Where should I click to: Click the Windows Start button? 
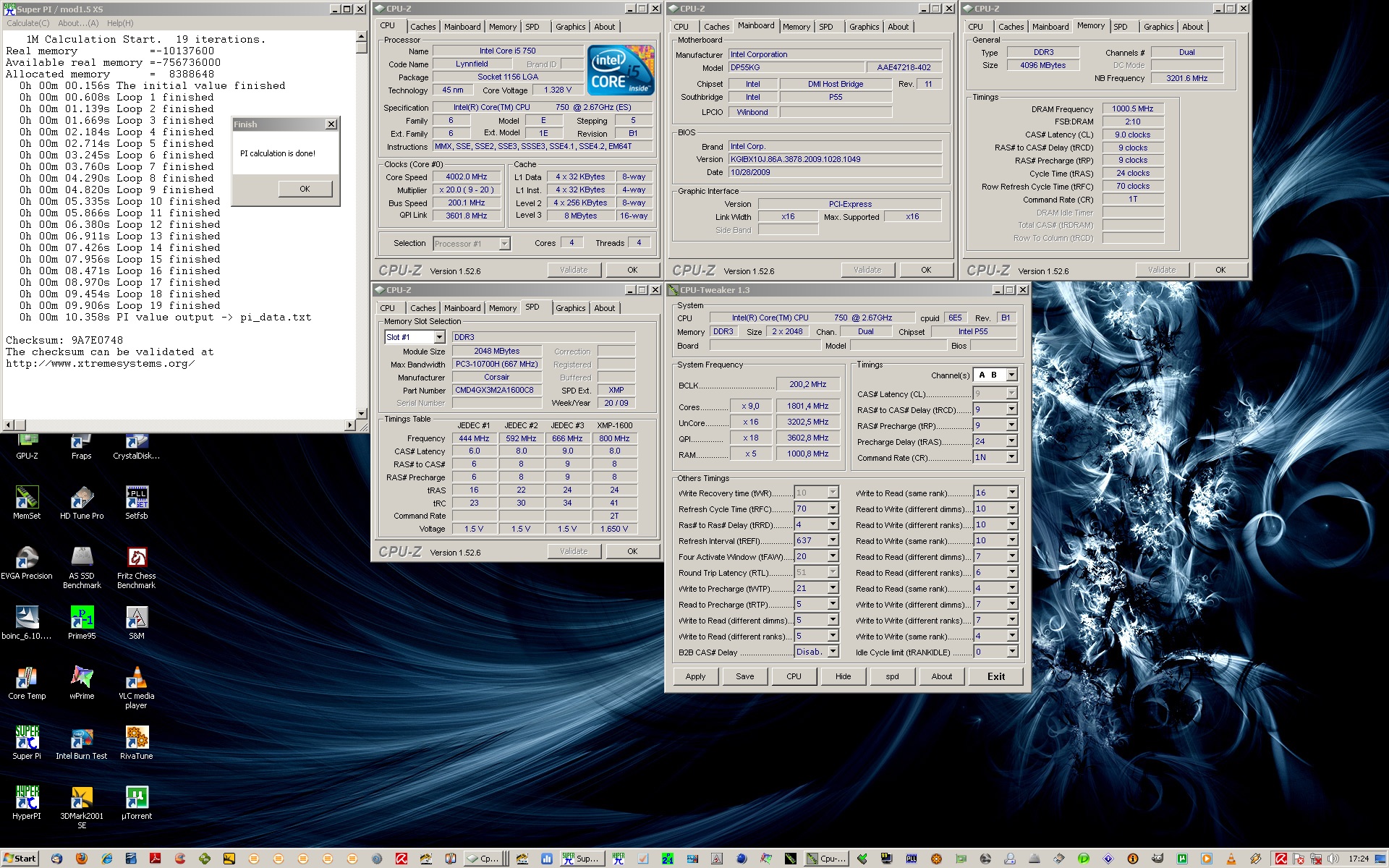coord(20,859)
